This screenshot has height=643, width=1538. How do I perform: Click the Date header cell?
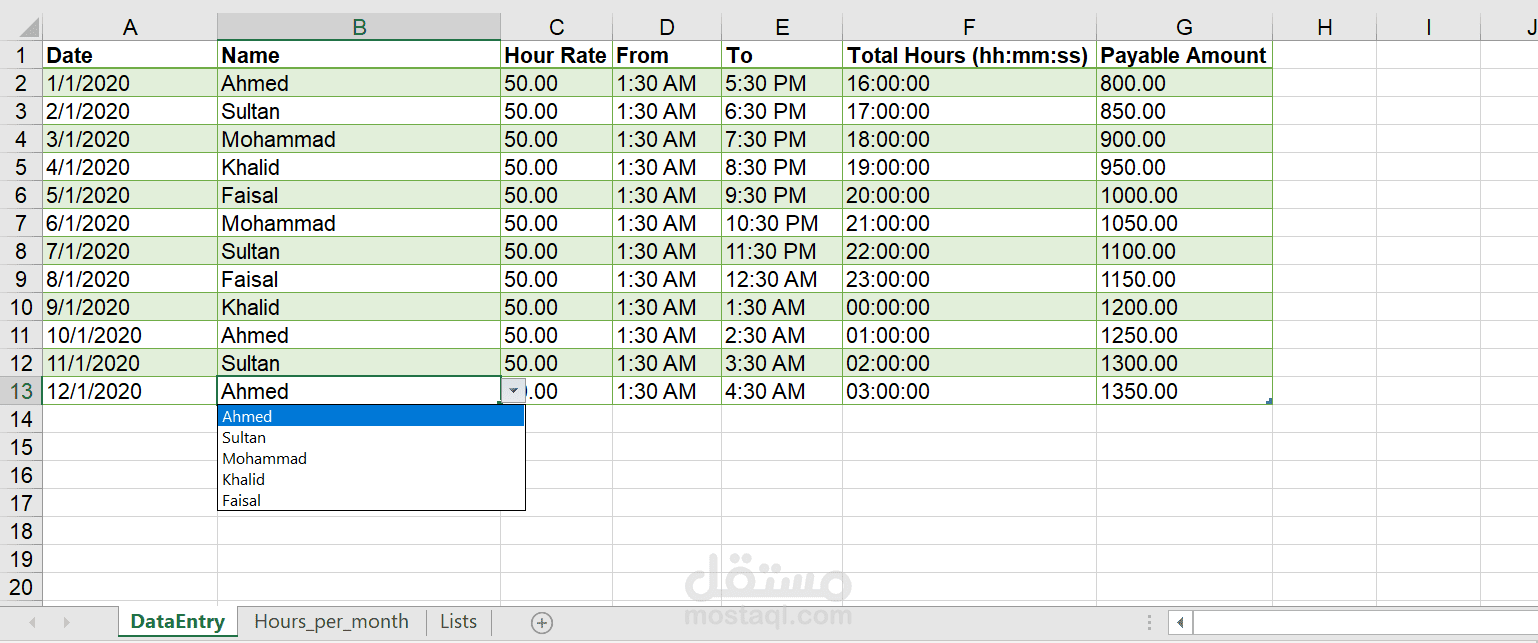(130, 56)
